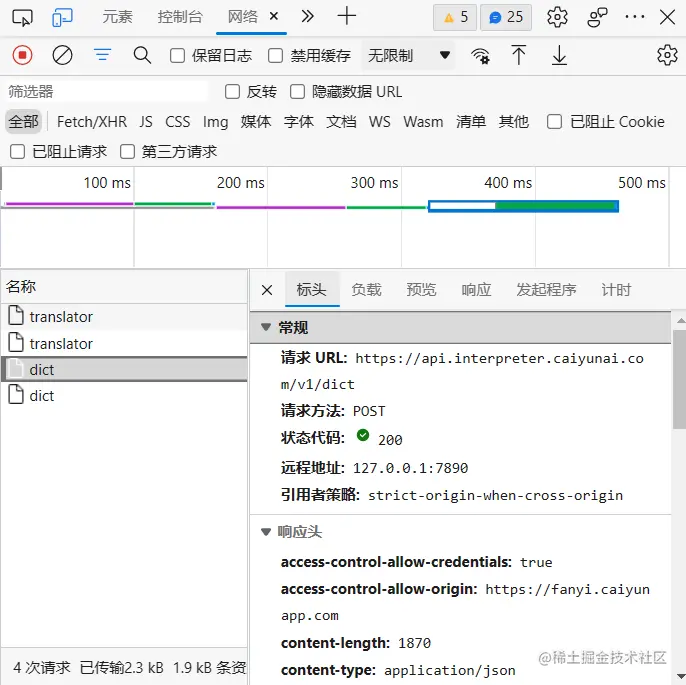Collapse the 常规 section

coord(266,327)
